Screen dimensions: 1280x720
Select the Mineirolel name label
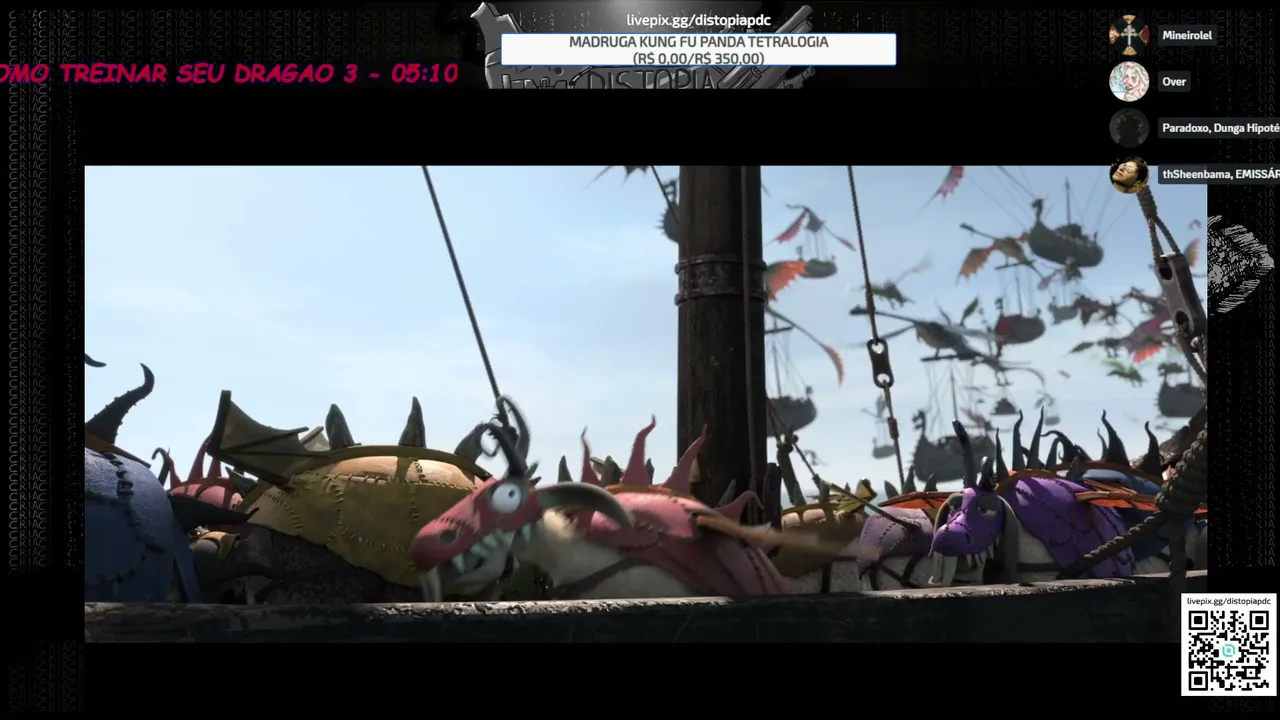point(1187,35)
